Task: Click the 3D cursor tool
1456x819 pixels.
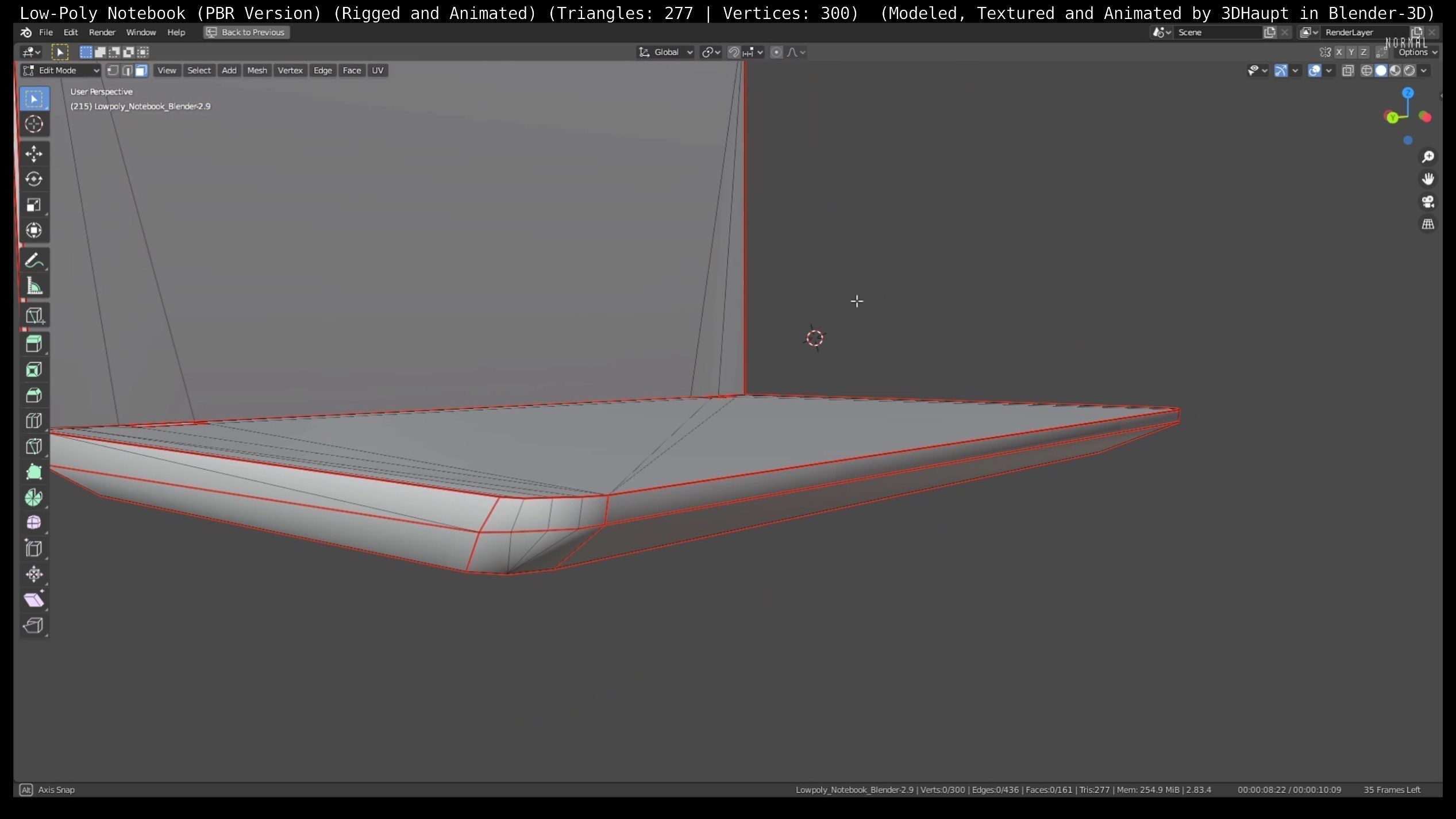Action: [x=34, y=124]
